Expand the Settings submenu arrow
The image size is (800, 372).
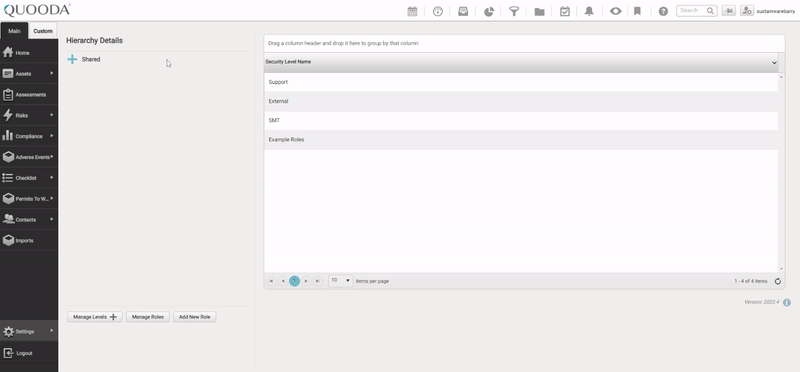[52, 331]
